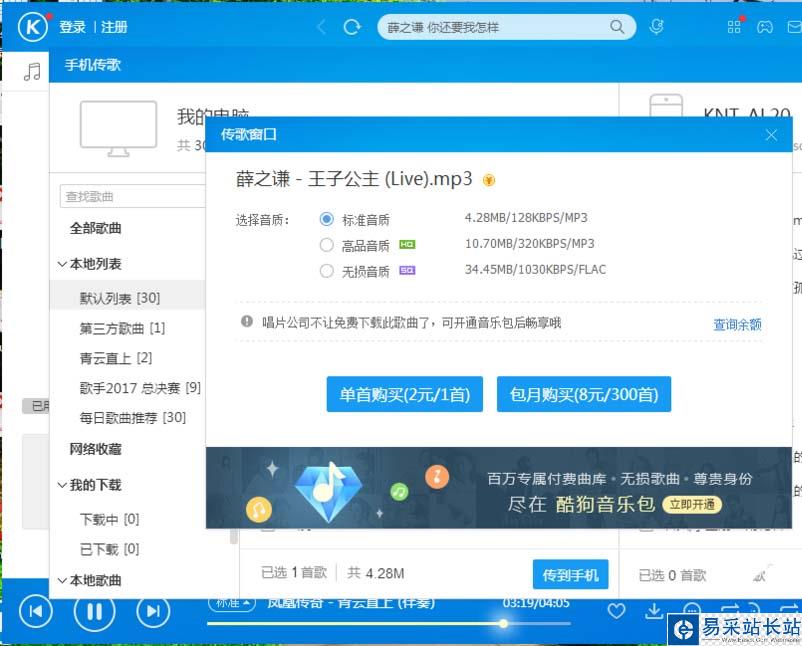Collapse the 我的下载 section
802x646 pixels.
(62, 485)
